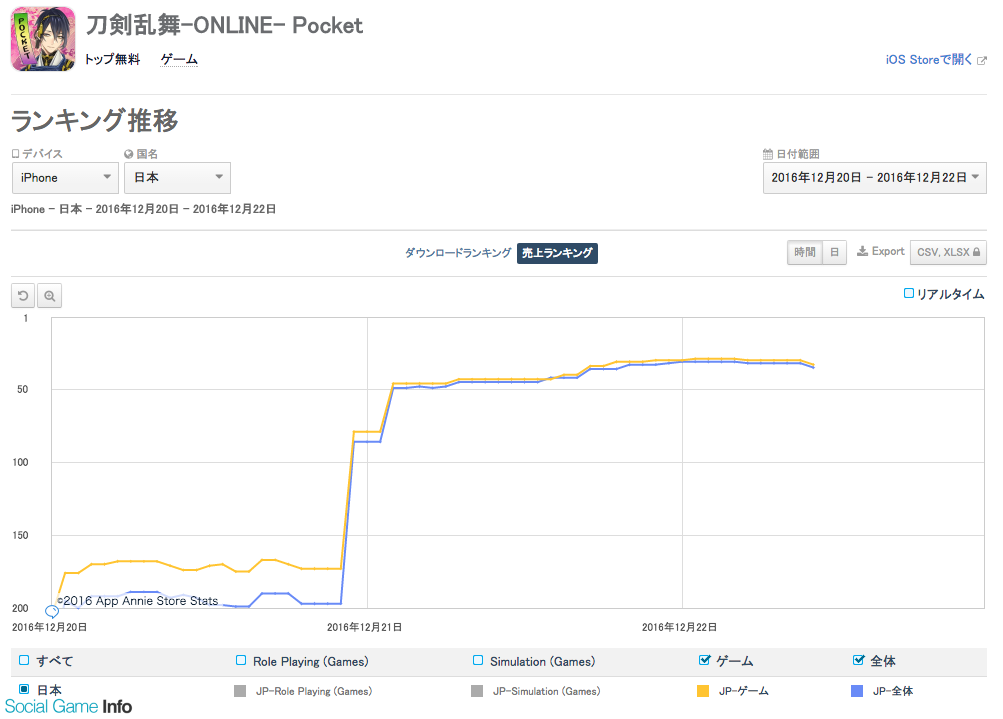Check the すべて checkbox
1003x719 pixels.
24,660
